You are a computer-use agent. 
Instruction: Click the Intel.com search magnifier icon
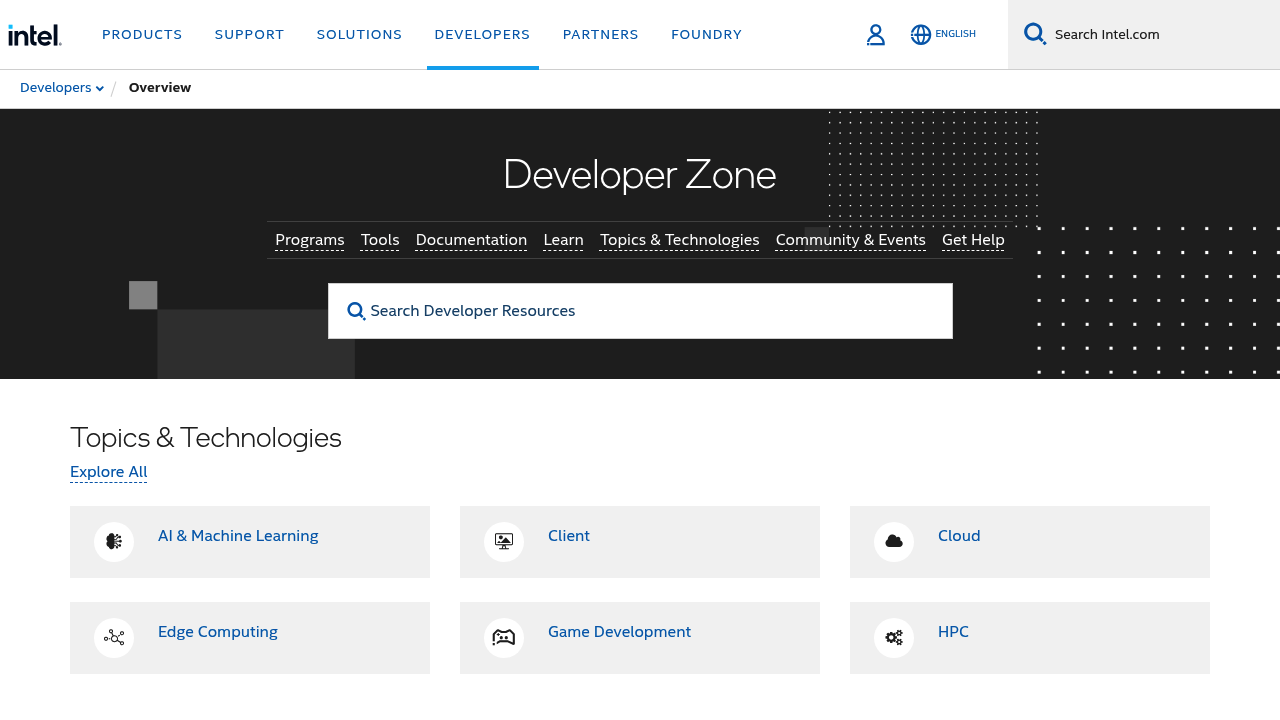1035,34
